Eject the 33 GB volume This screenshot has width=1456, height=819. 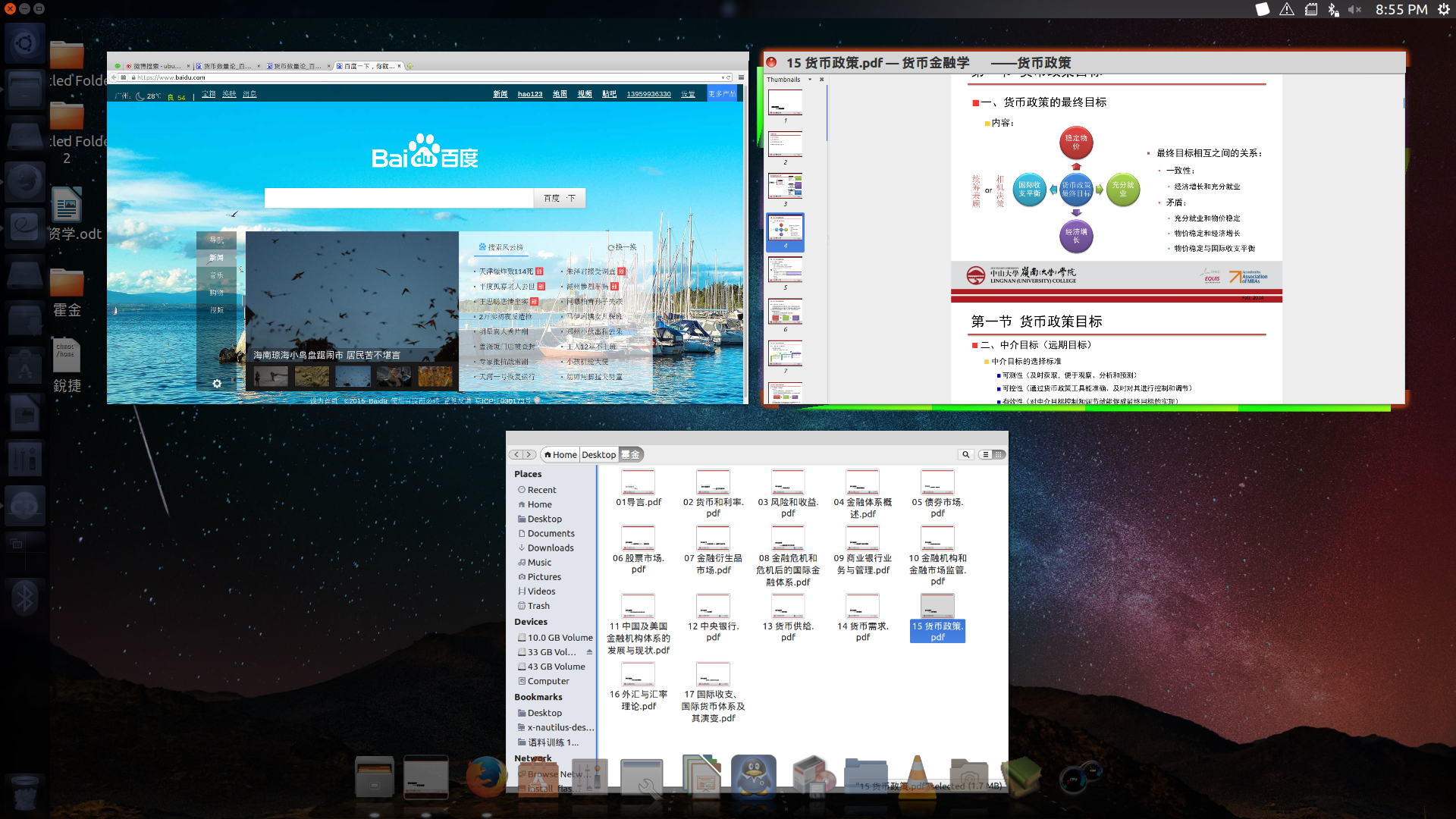[x=589, y=652]
